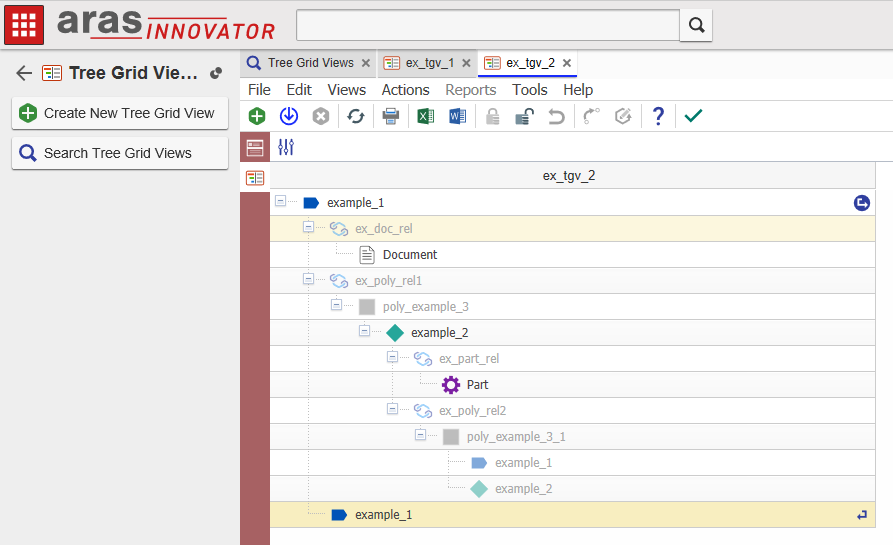Collapse the ex_doc_rel node

[308, 228]
